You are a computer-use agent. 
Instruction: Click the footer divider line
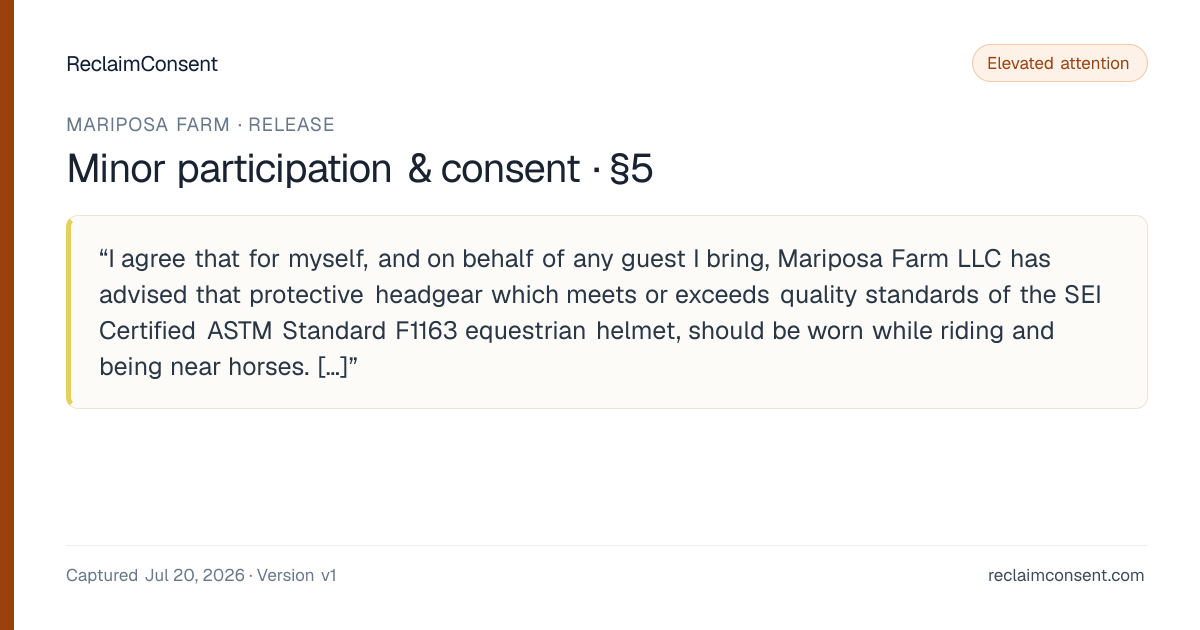[x=607, y=545]
